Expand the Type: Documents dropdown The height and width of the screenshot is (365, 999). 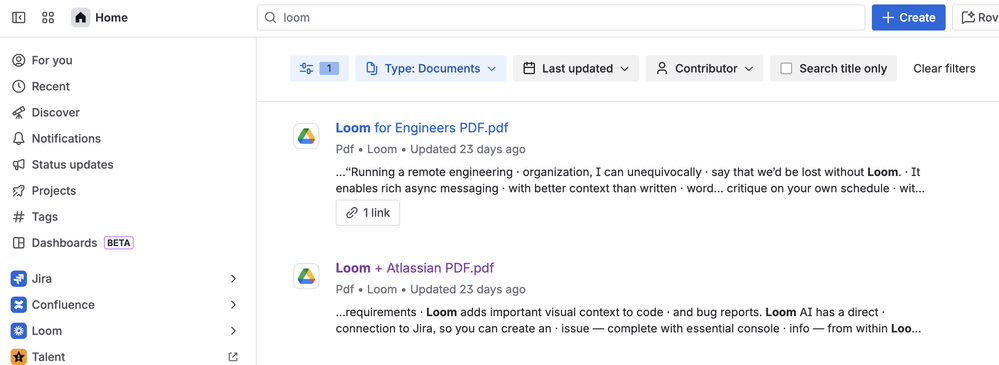(x=431, y=68)
